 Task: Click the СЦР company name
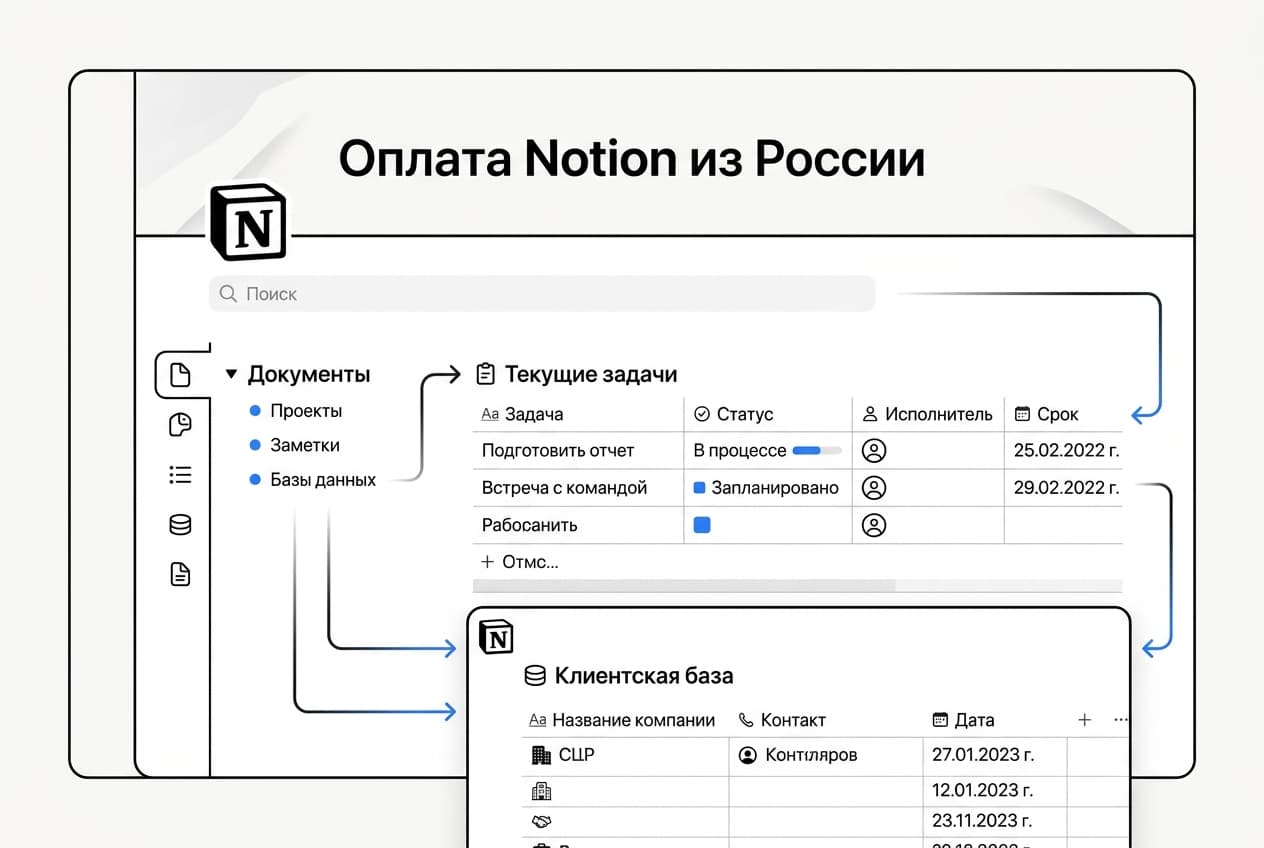[x=577, y=755]
